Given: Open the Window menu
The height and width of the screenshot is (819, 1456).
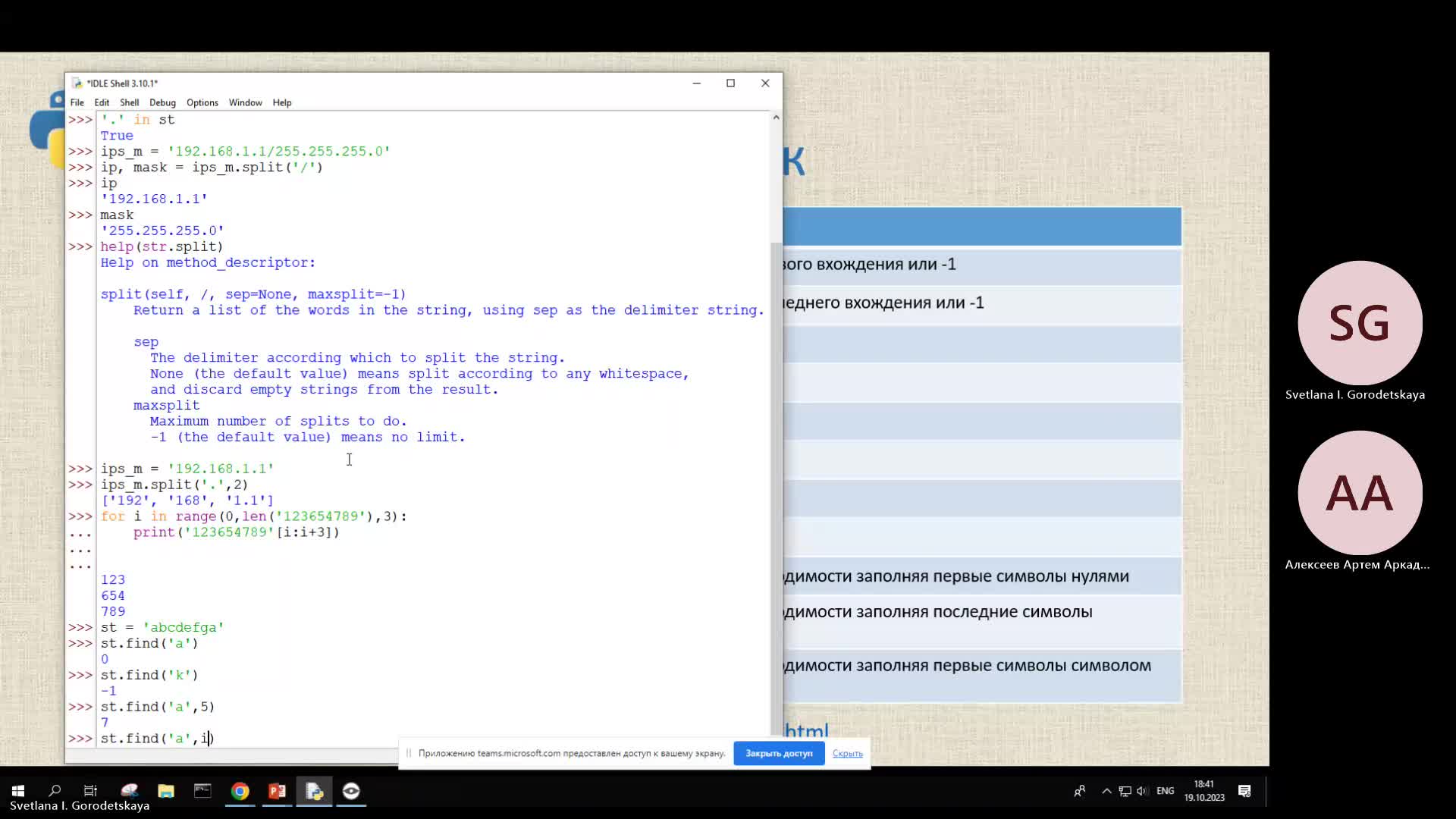Looking at the screenshot, I should (245, 102).
